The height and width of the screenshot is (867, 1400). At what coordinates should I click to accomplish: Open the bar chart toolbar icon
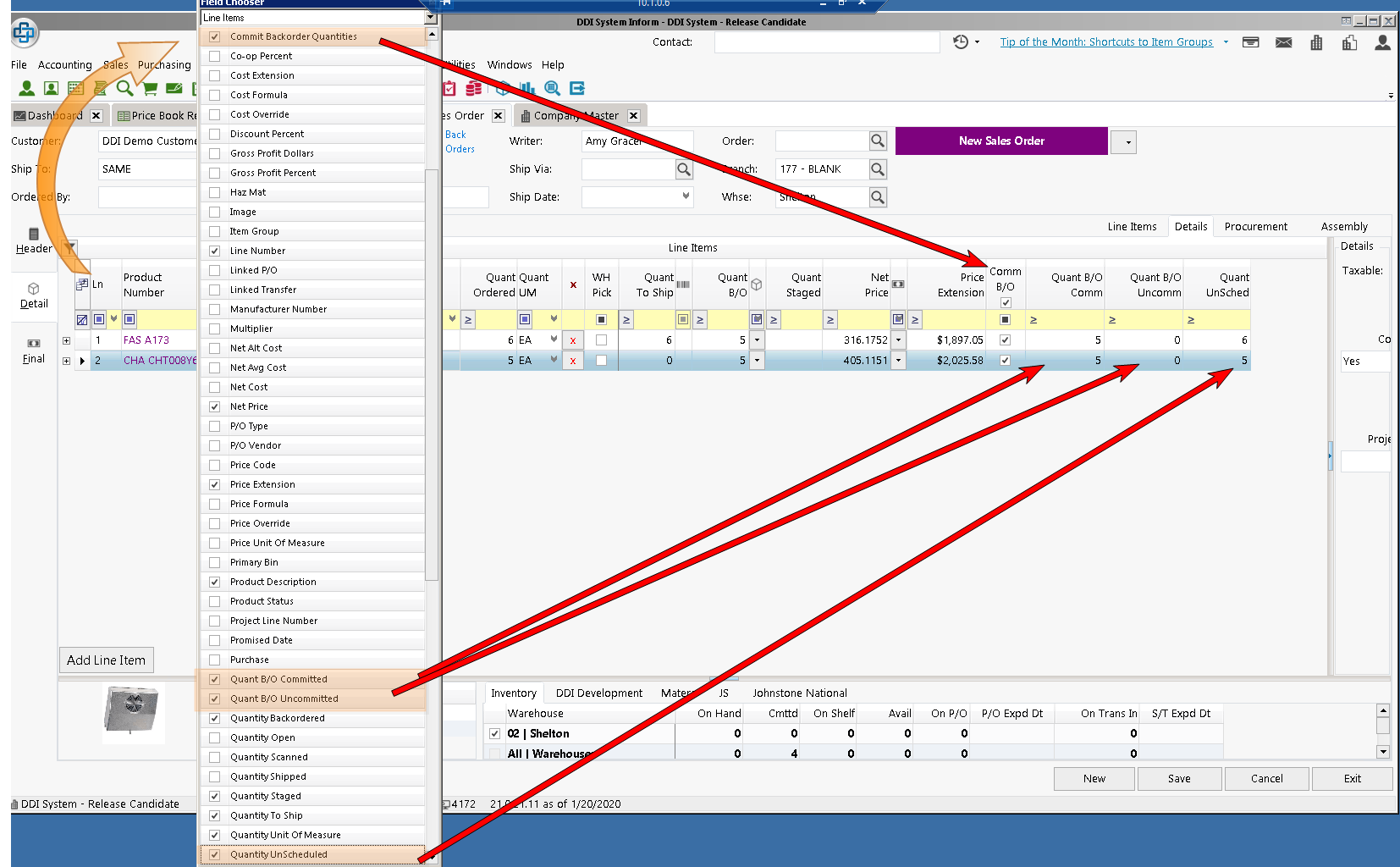(x=526, y=88)
